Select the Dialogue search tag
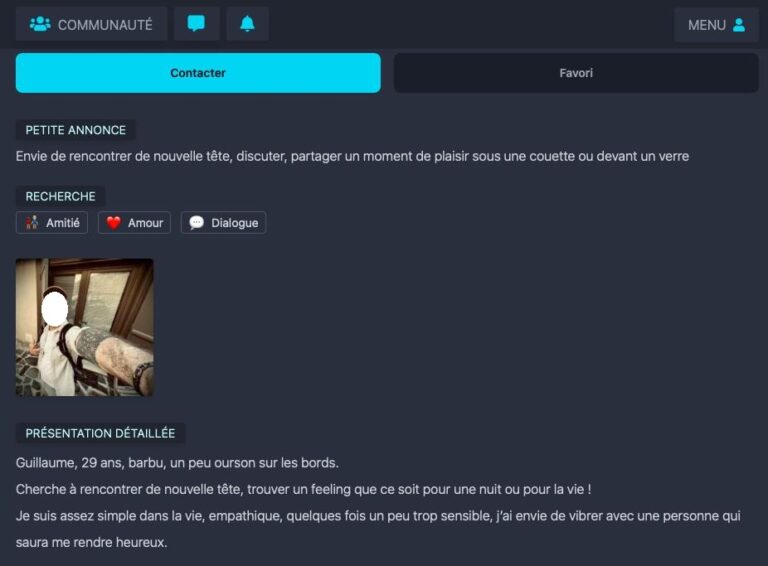Viewport: 768px width, 566px height. [x=223, y=223]
